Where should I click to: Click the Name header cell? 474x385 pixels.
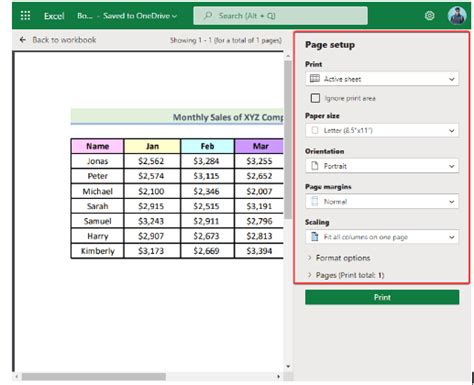[x=97, y=146]
